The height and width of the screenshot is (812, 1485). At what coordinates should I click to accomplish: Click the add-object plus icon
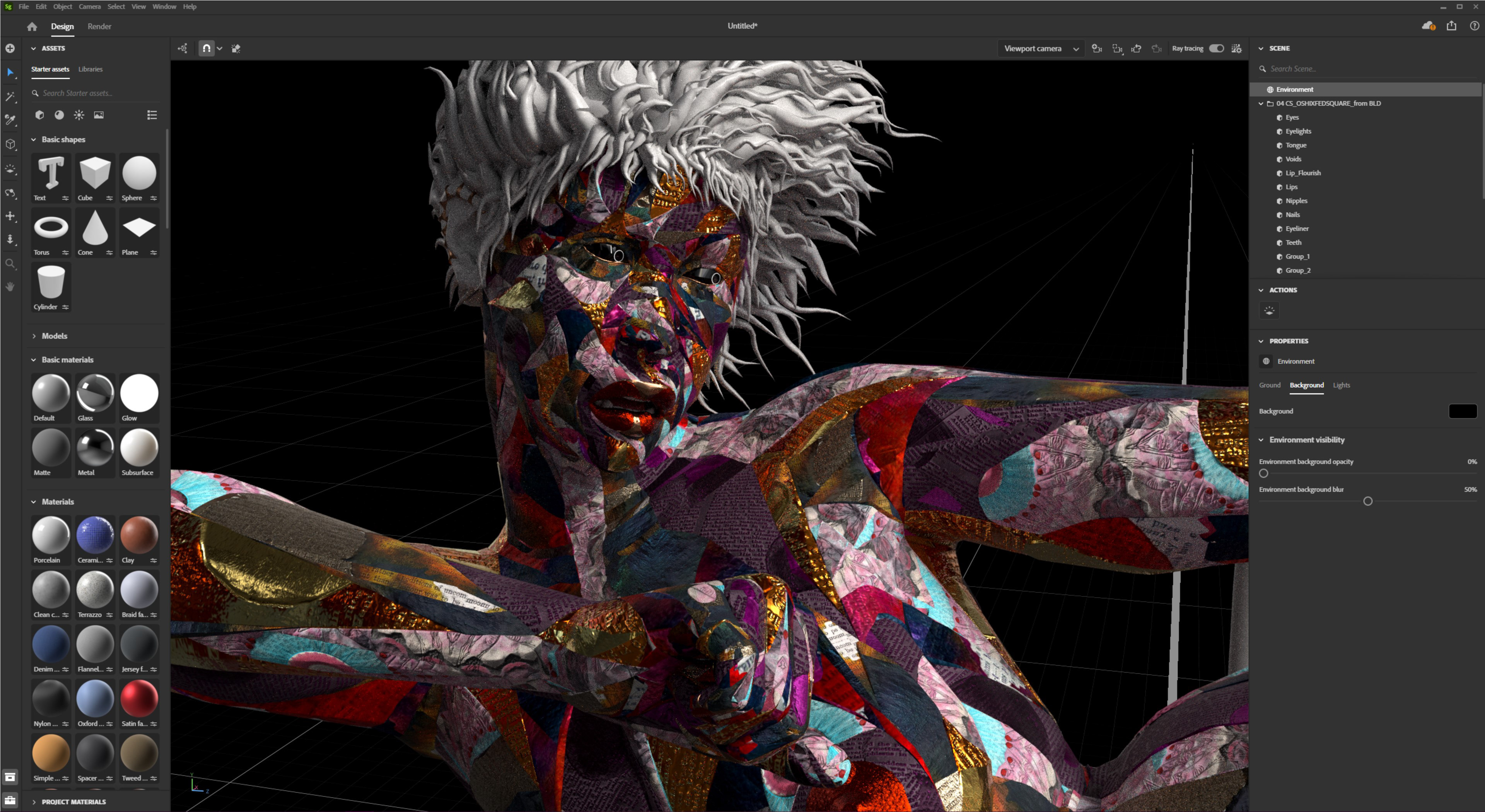click(10, 48)
